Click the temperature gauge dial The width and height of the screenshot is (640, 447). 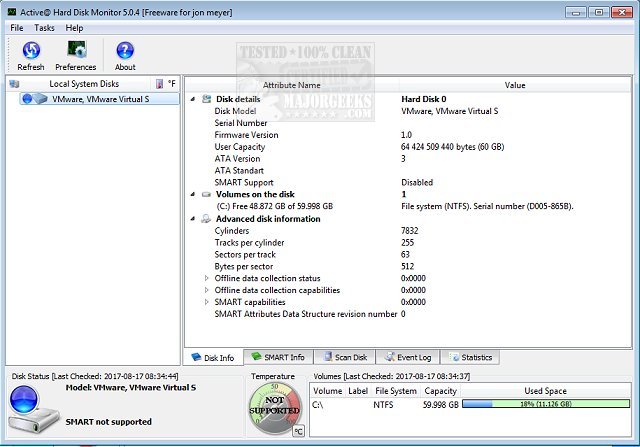click(274, 406)
